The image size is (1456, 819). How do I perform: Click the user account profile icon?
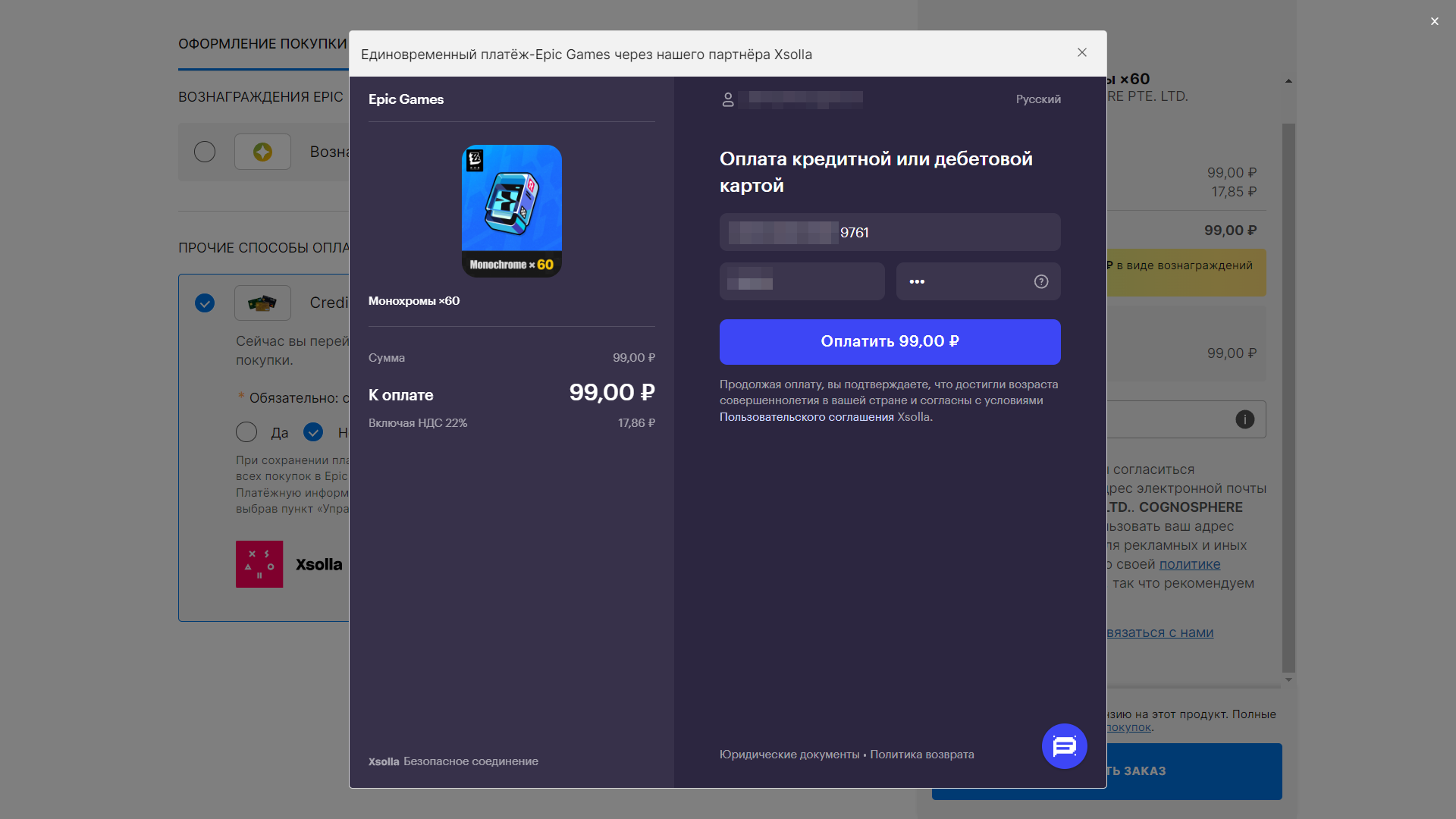click(x=728, y=99)
